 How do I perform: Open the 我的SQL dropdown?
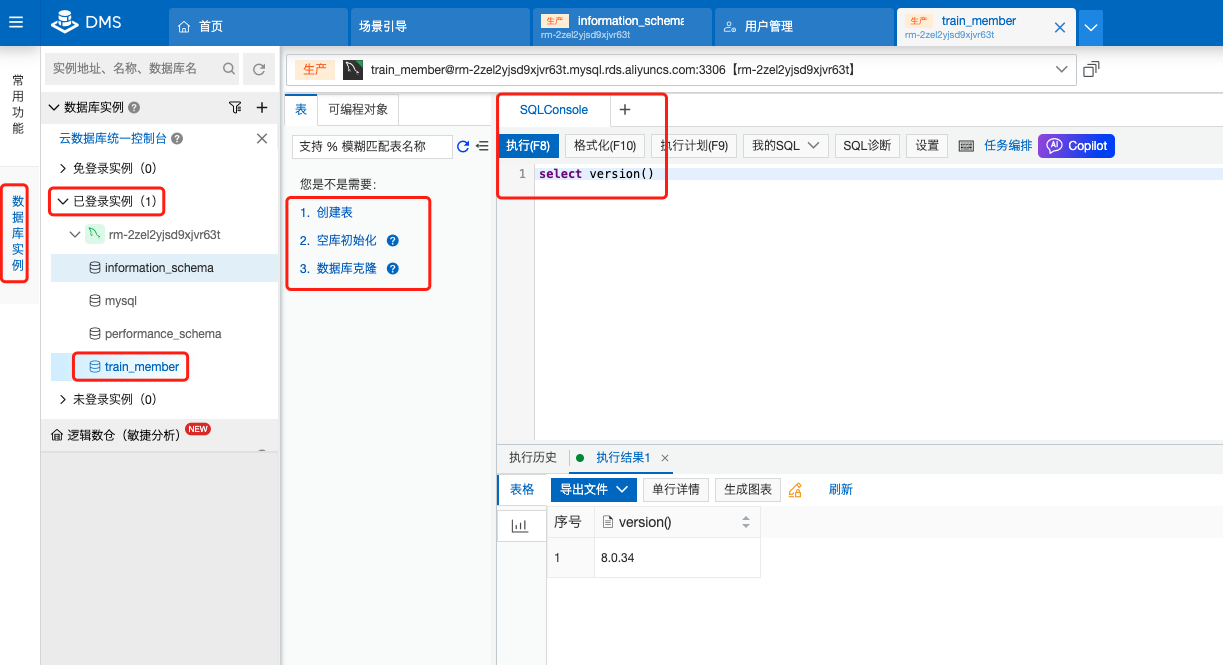coord(785,146)
